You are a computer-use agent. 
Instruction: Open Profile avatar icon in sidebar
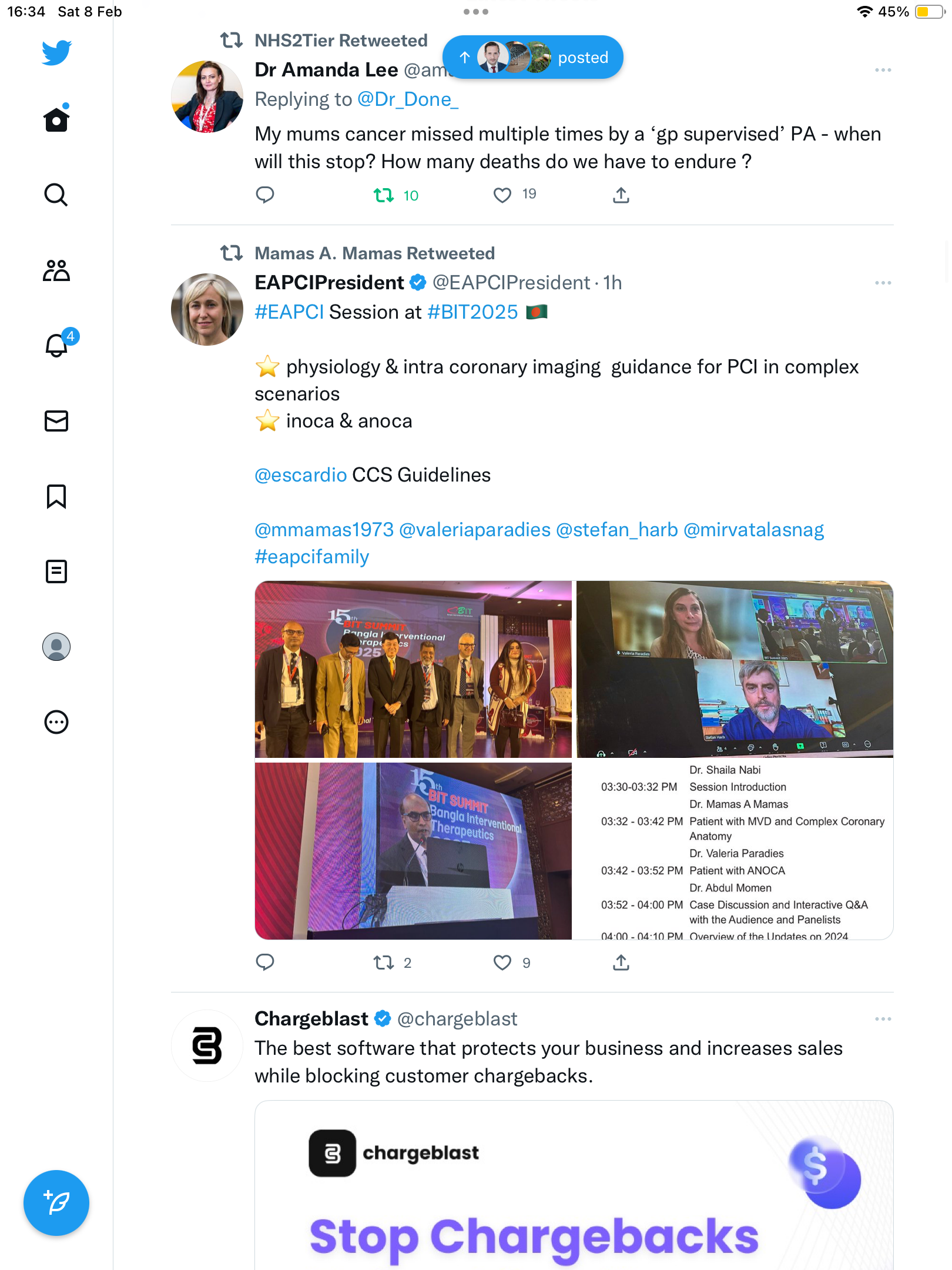pos(56,647)
